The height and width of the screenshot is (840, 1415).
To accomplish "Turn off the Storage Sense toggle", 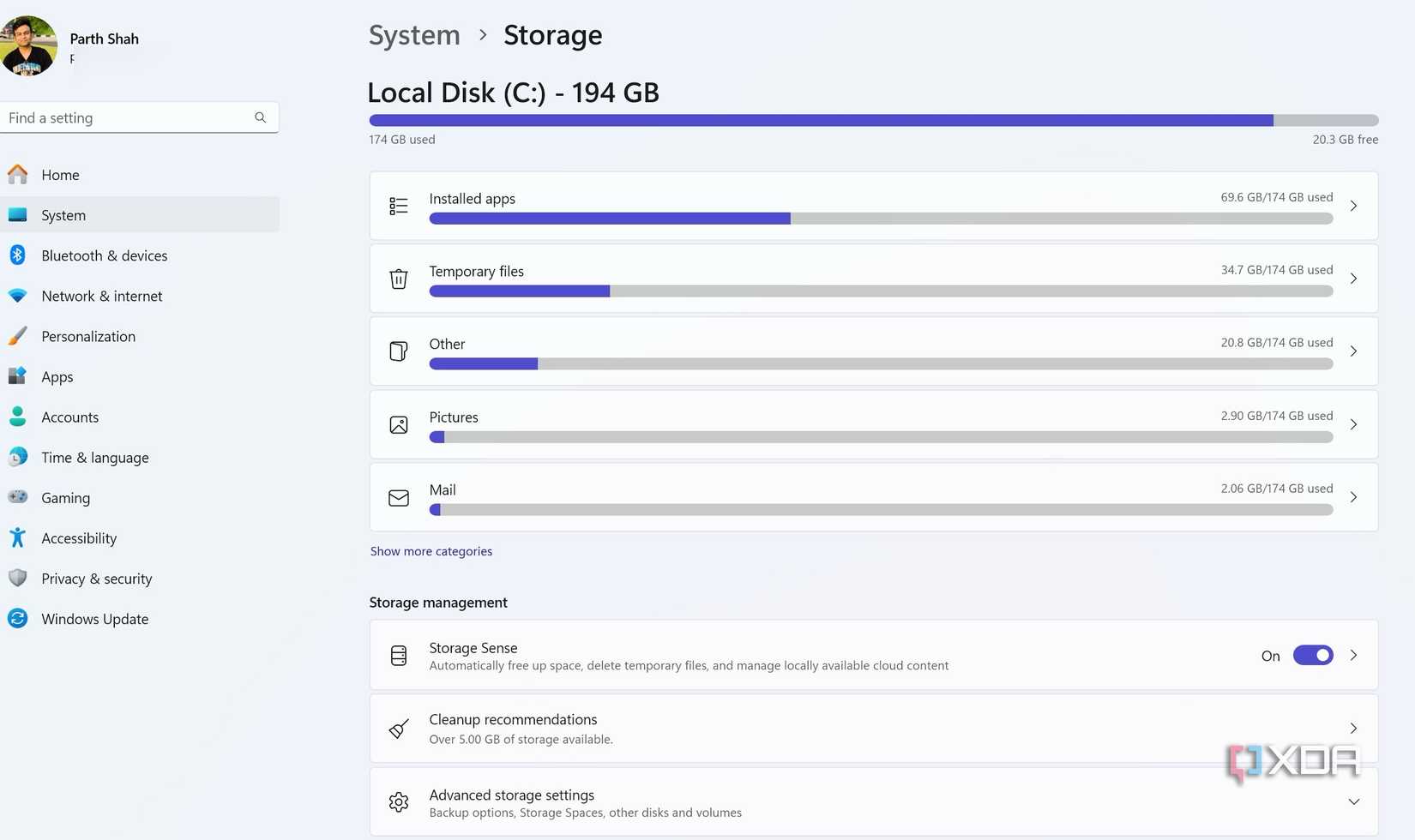I will 1312,655.
